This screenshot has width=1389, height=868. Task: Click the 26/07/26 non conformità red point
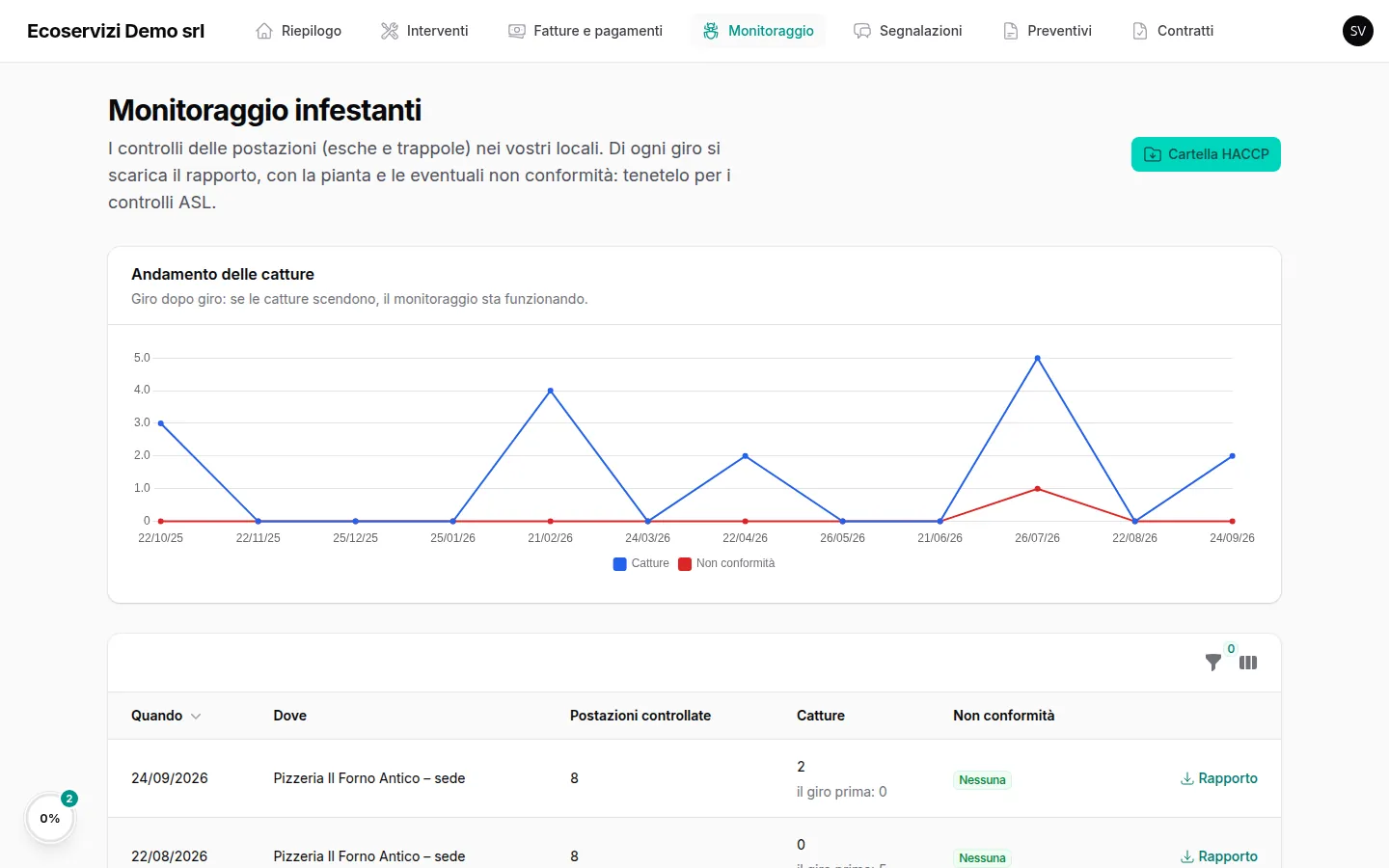[1038, 489]
